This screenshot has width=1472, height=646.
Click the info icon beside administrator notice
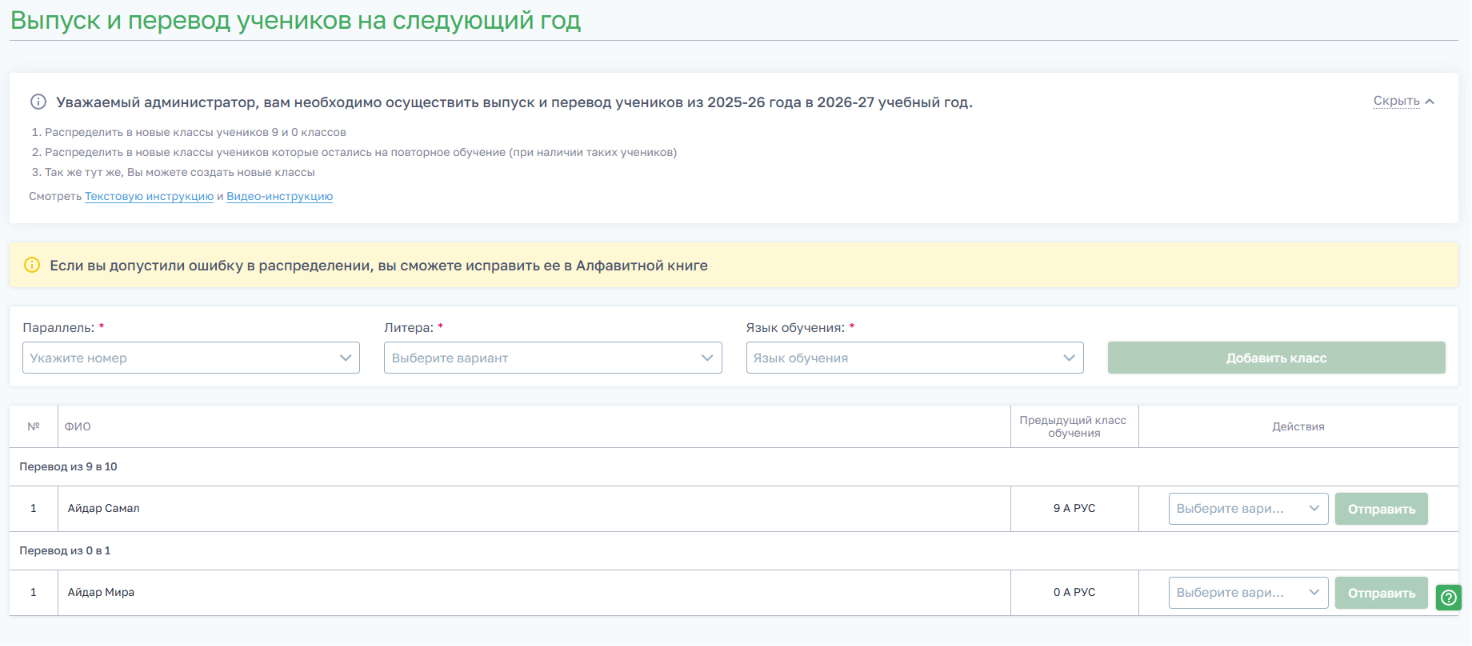point(38,102)
